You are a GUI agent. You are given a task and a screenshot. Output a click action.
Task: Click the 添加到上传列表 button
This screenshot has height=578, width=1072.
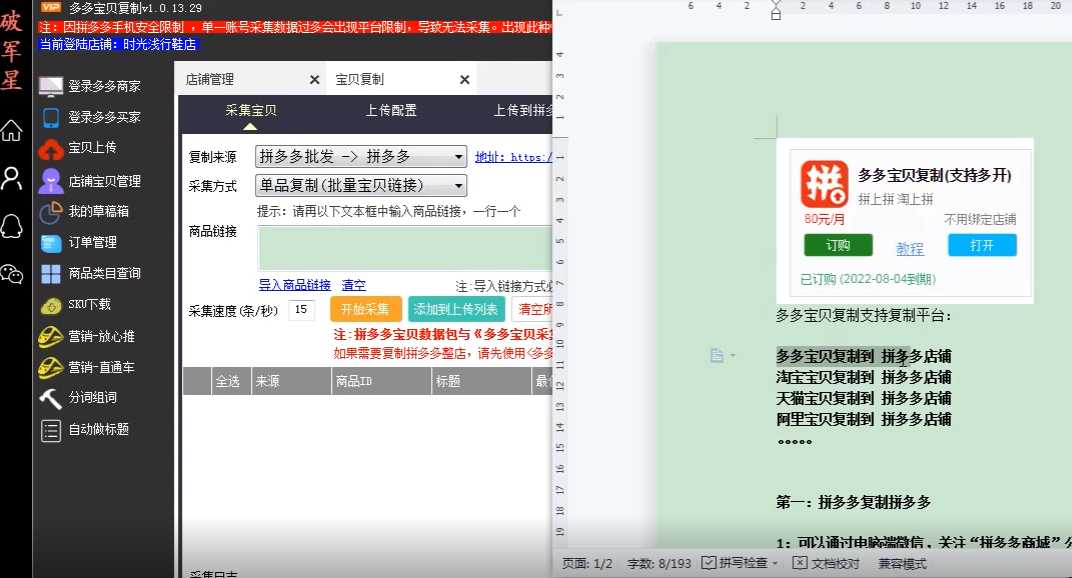click(x=456, y=309)
